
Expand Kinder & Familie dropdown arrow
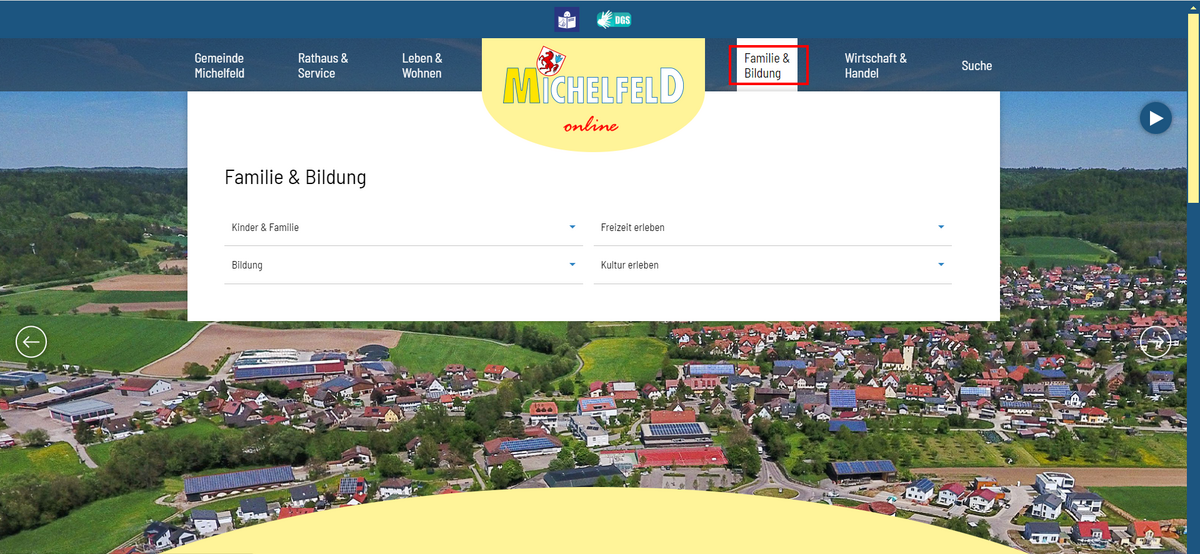pos(573,227)
